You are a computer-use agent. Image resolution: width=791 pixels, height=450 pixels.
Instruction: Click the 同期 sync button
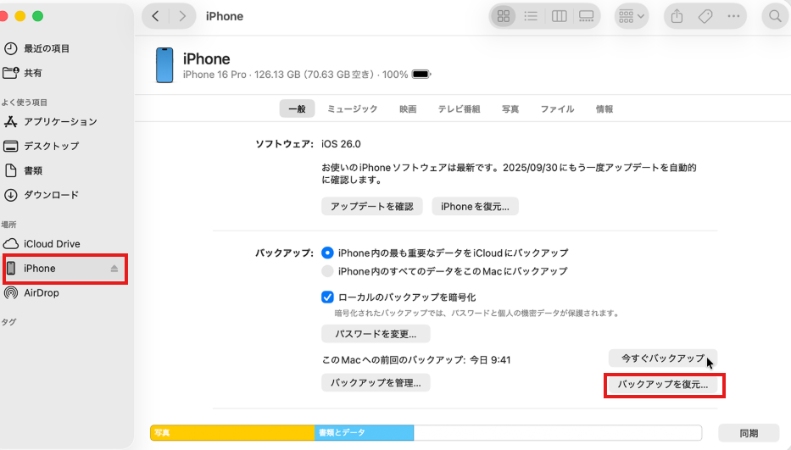tap(749, 433)
